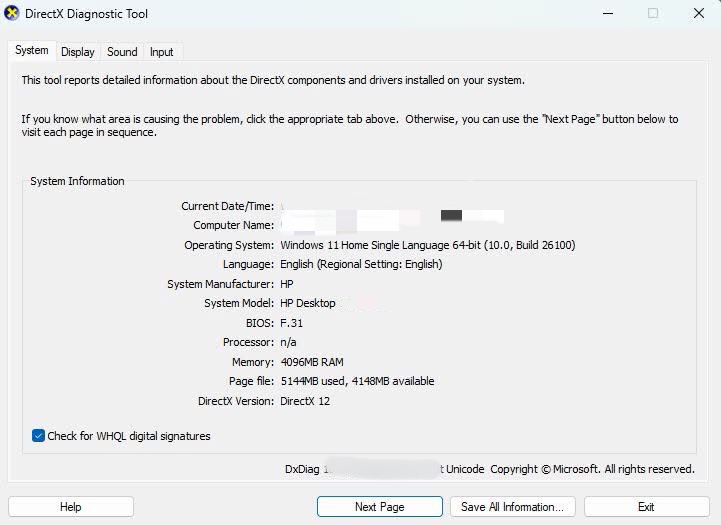
Task: Click the 'DirectX Diagnostic Tool' window title
Action: click(86, 14)
